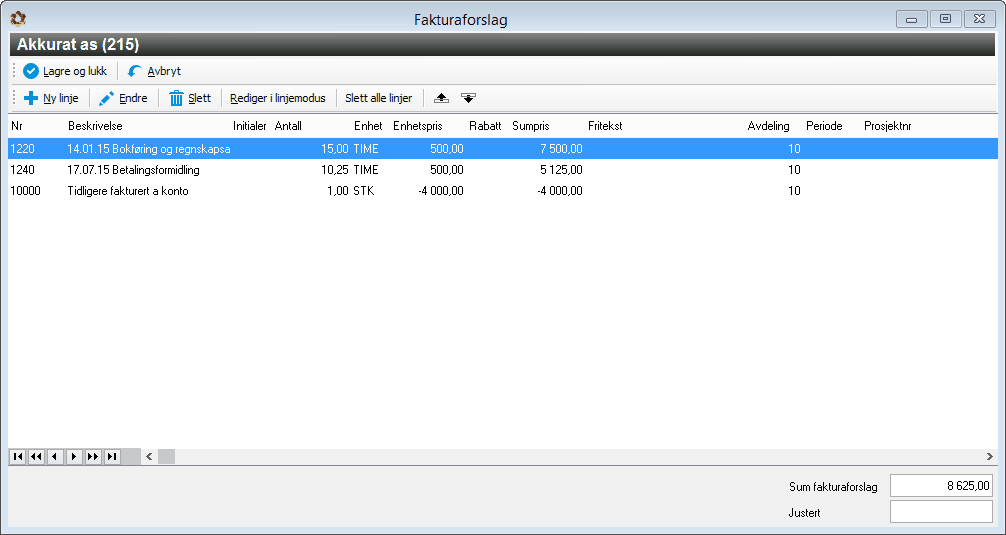This screenshot has width=1006, height=535.
Task: Add a new row with Ny linje
Action: 51,98
